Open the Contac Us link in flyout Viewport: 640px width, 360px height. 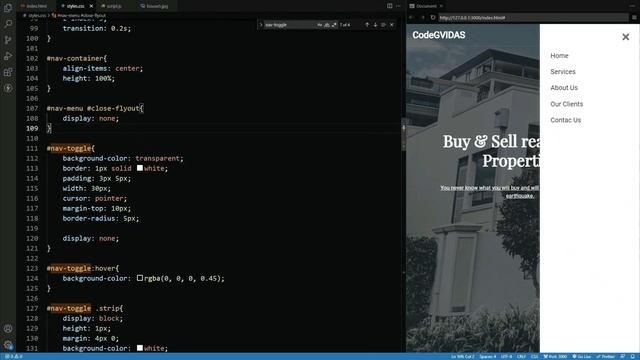tap(566, 120)
